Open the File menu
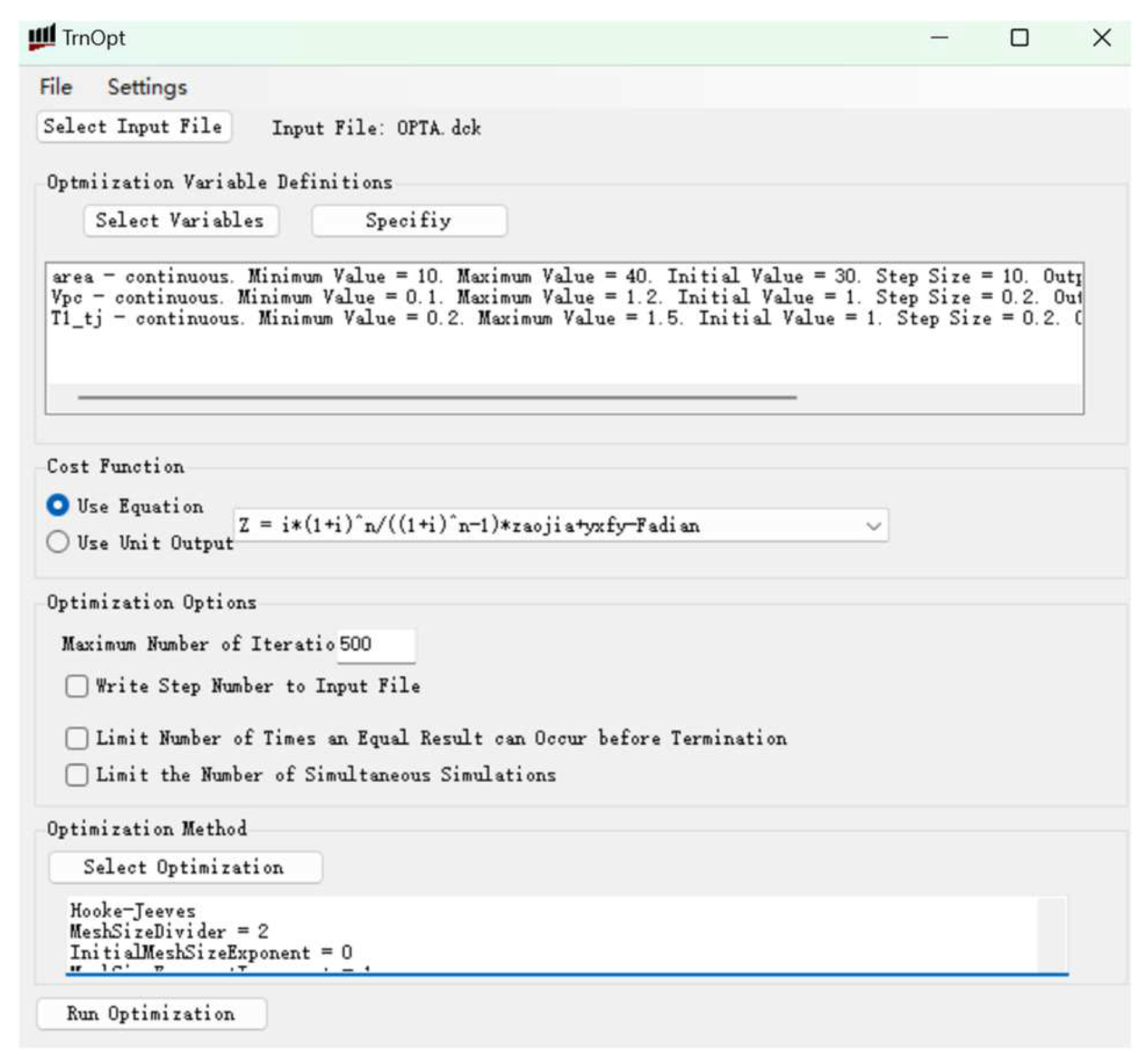The height and width of the screenshot is (1064, 1147). [x=56, y=87]
